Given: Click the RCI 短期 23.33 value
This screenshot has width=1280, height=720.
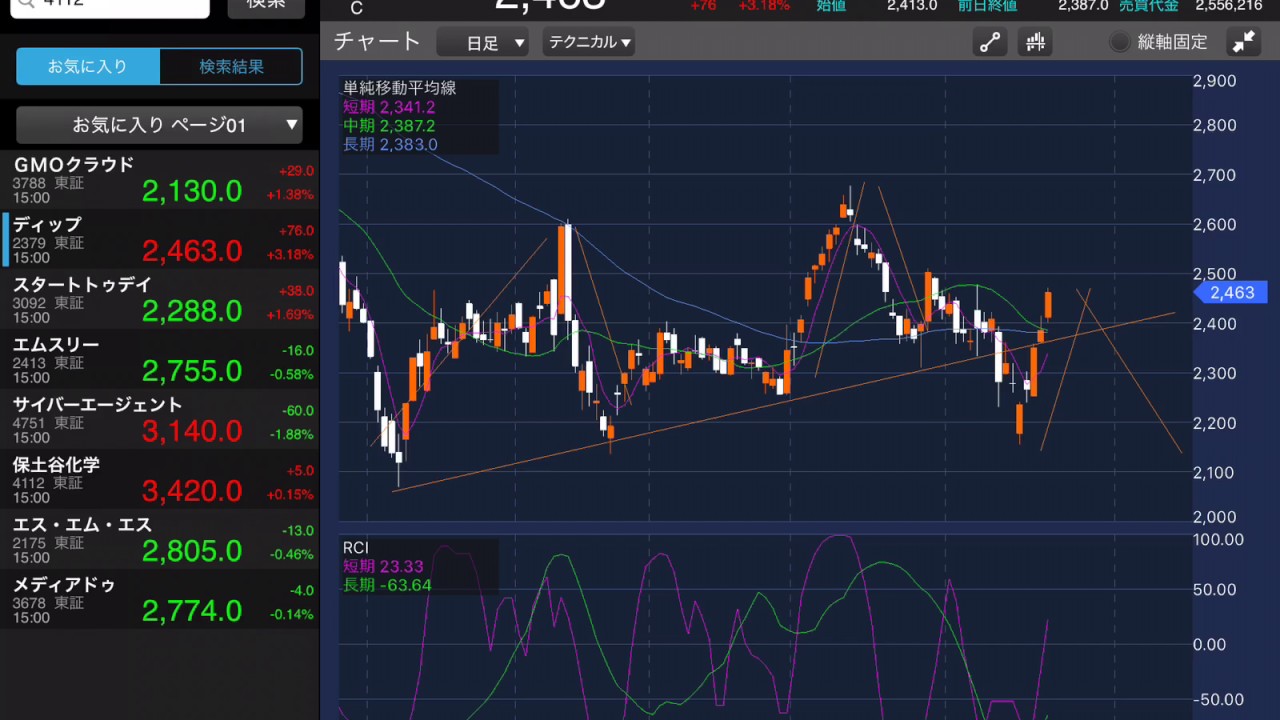Looking at the screenshot, I should 383,567.
